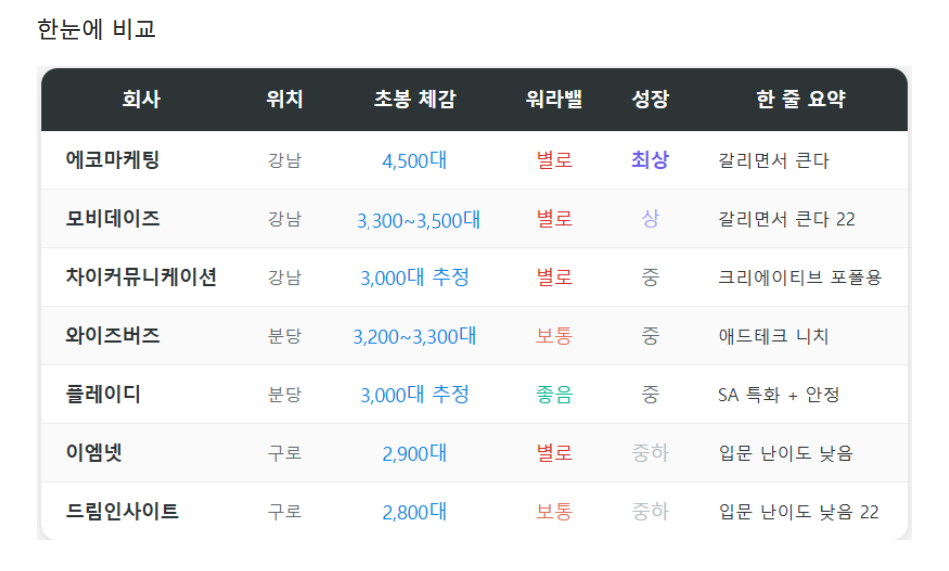Click the summary '애드테크 니치'
Screen dimensions: 949x571
coord(773,336)
